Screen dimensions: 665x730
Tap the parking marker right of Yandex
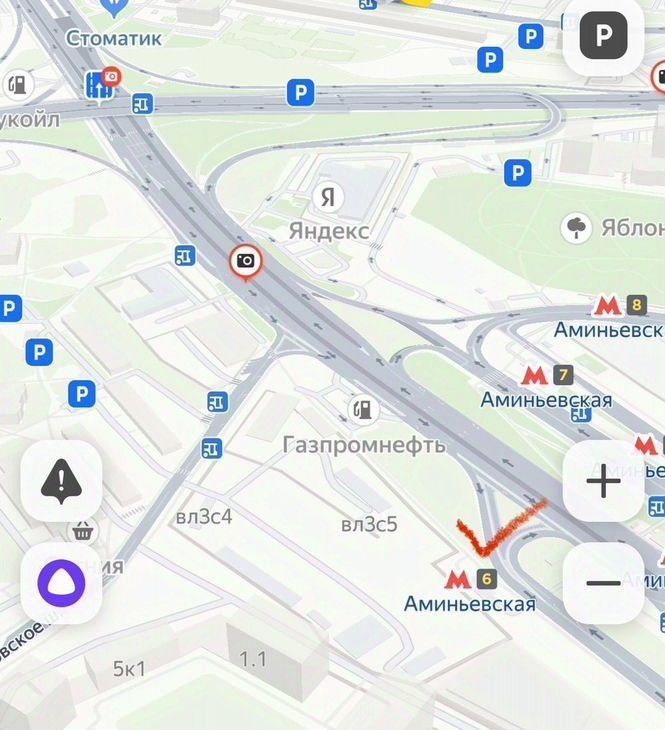(x=517, y=173)
